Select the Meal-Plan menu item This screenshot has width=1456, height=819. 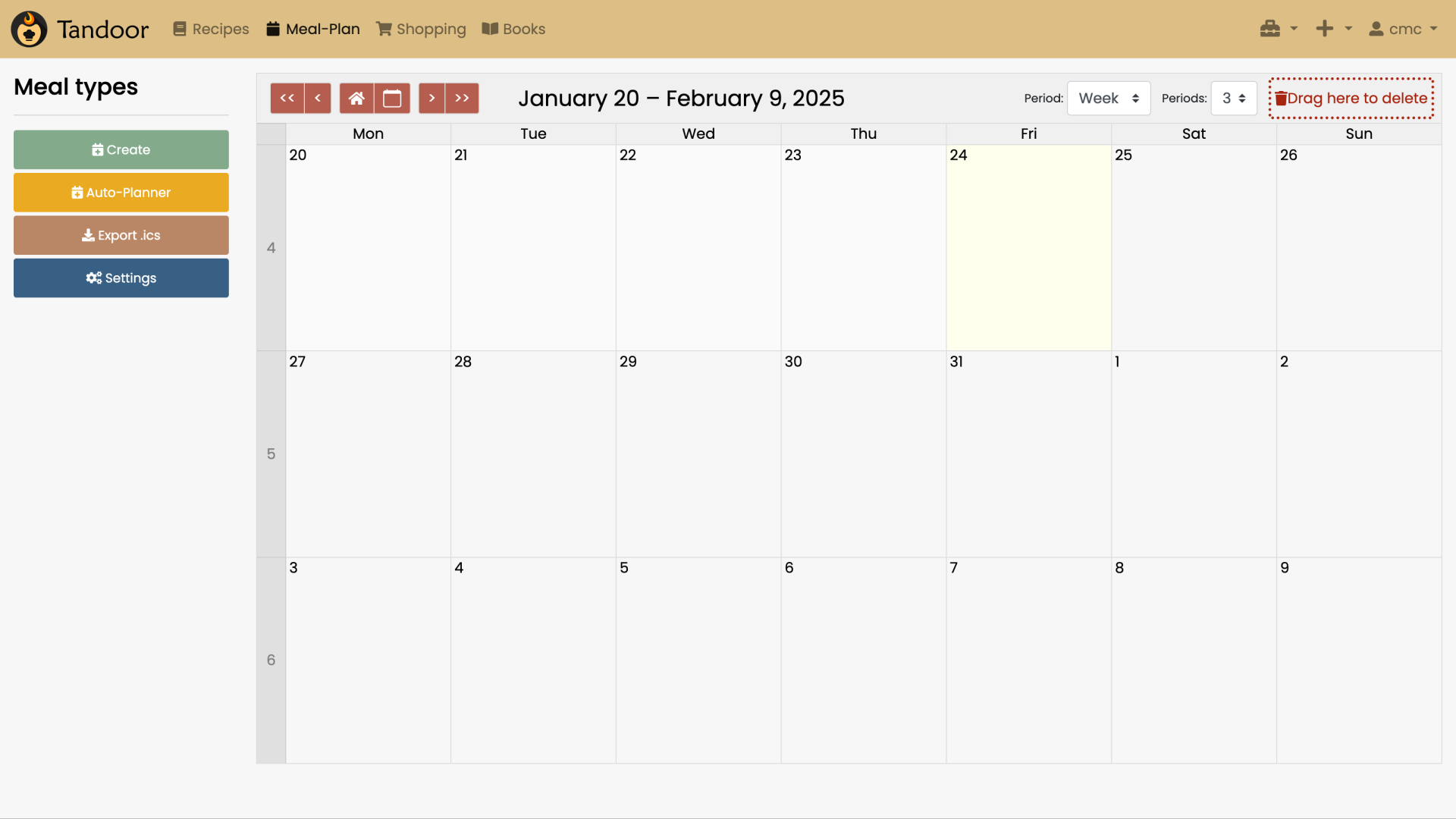(312, 29)
